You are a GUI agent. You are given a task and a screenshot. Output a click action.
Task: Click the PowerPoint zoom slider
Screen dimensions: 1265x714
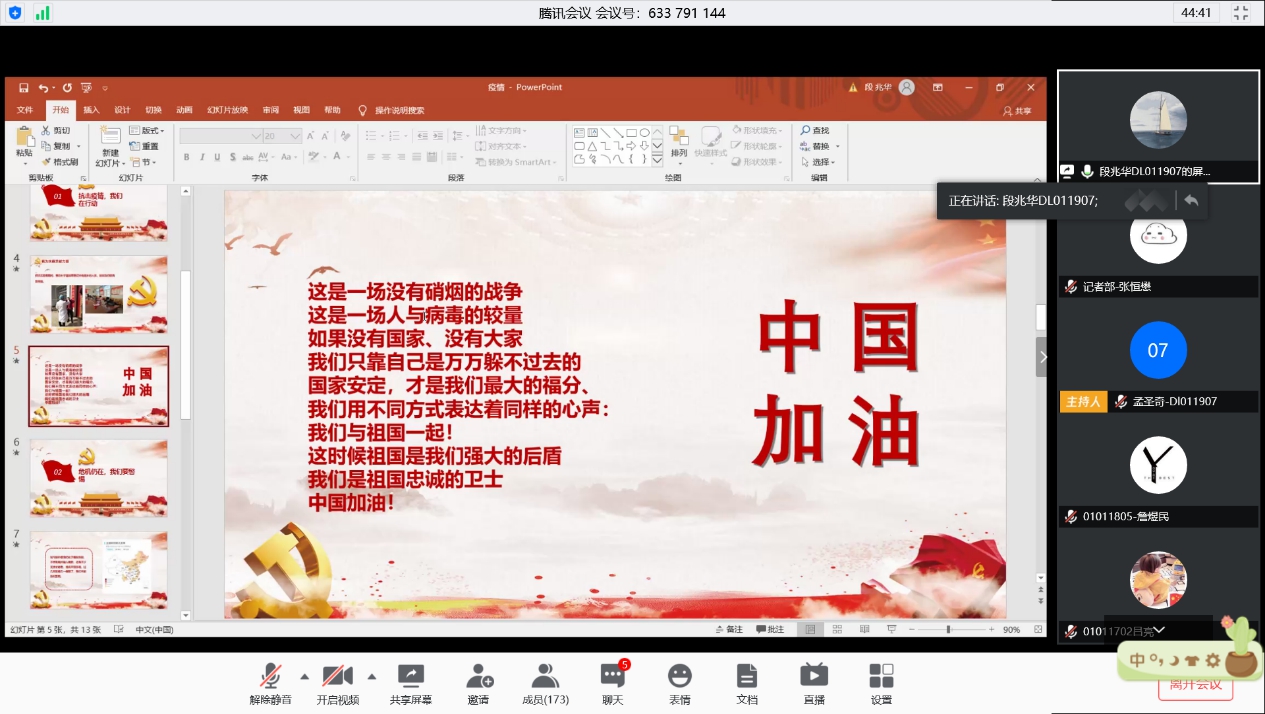tap(948, 629)
